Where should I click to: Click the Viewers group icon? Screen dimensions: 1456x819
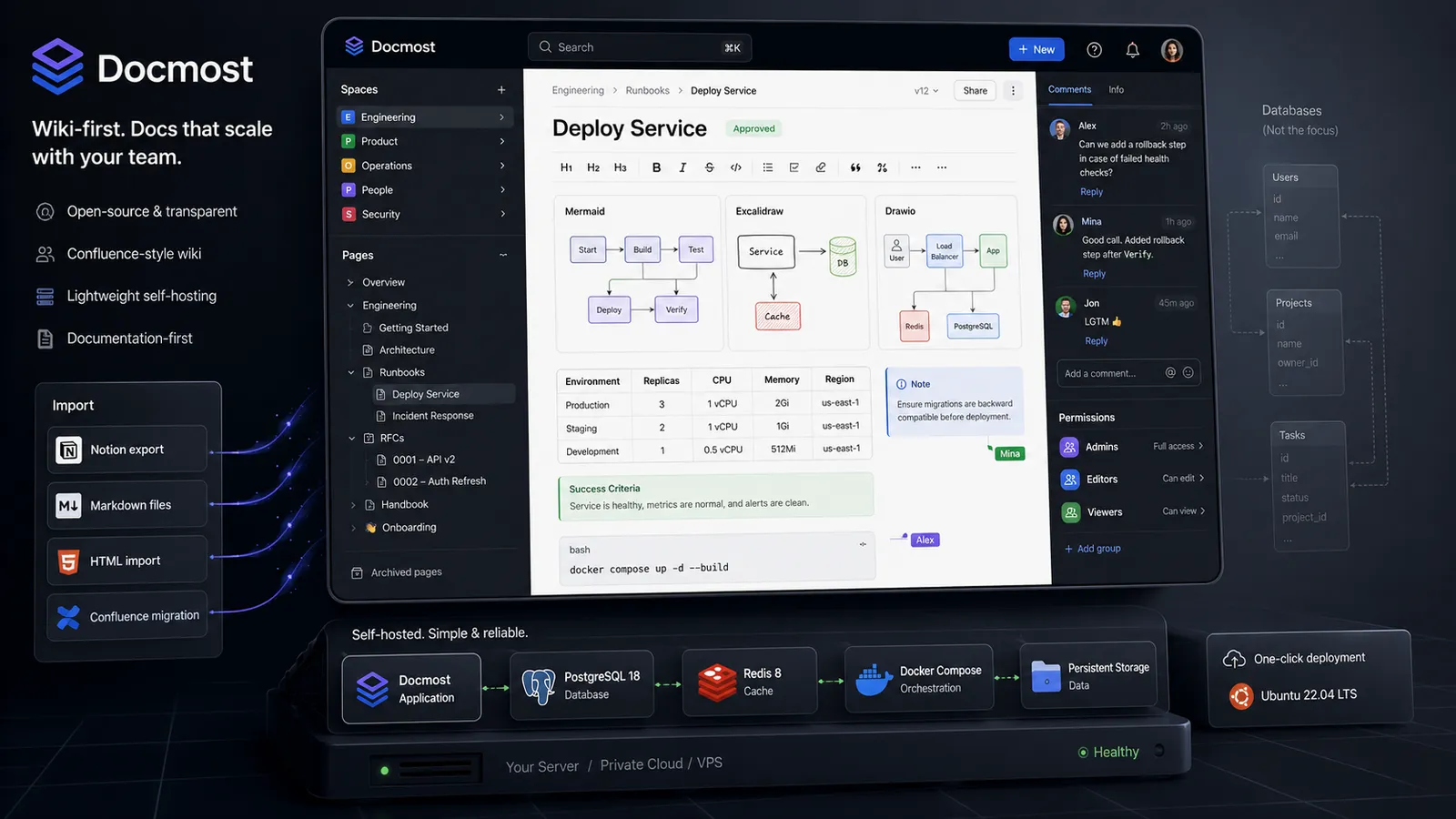click(1071, 512)
